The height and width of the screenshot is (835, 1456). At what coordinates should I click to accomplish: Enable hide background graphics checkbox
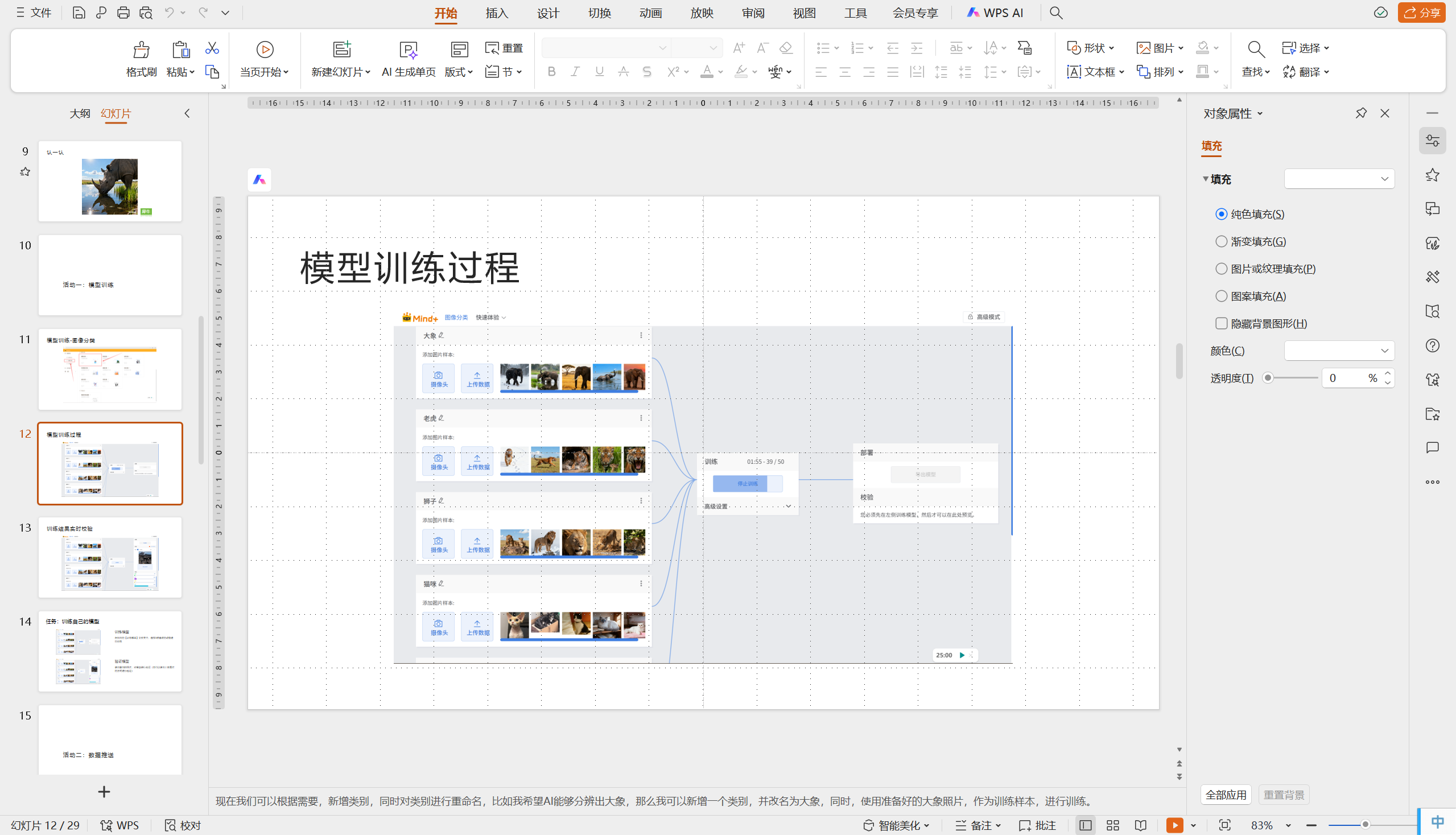tap(1222, 323)
